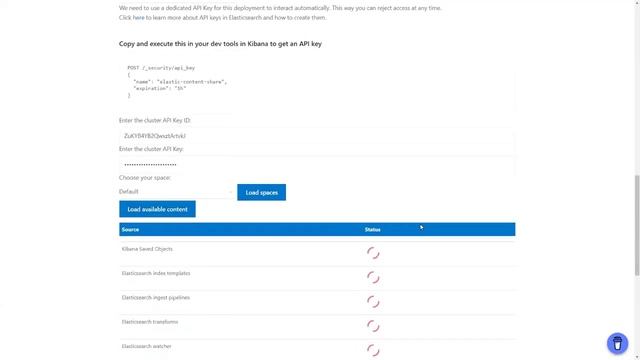The image size is (640, 360).
Task: Open the 'here' link about API keys
Action: 138,18
